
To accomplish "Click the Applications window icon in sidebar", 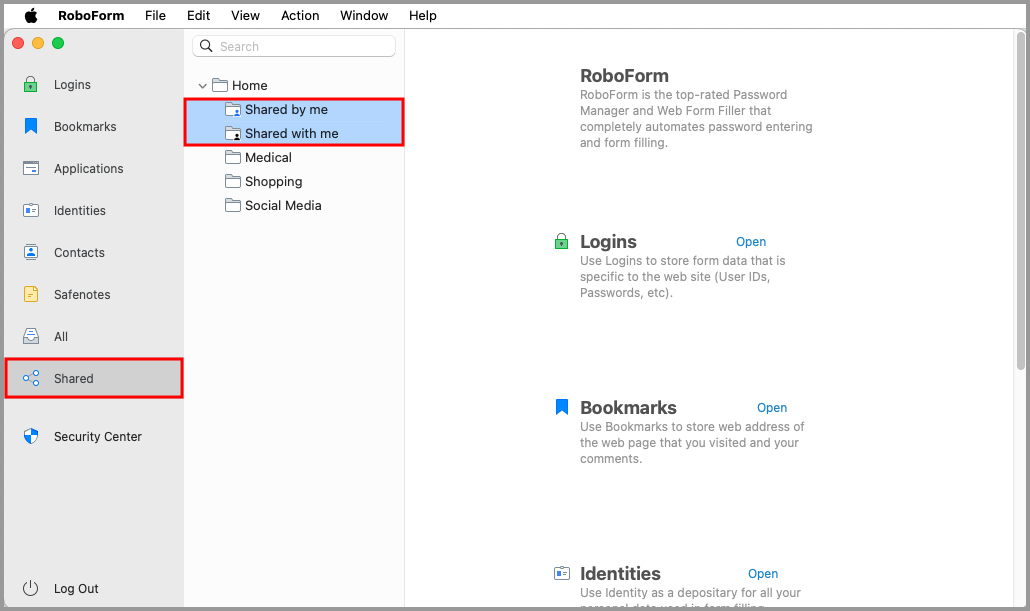I will tap(31, 168).
